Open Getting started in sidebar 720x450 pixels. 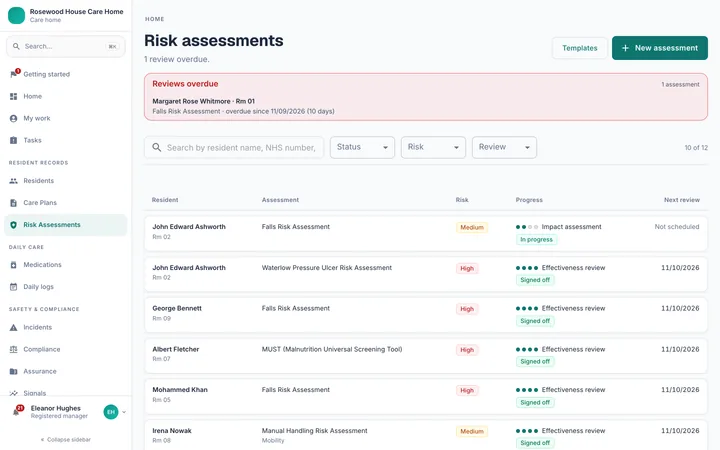coord(66,74)
